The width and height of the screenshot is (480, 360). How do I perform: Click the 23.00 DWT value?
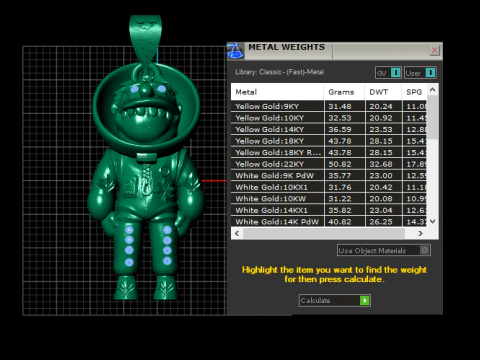(x=381, y=175)
